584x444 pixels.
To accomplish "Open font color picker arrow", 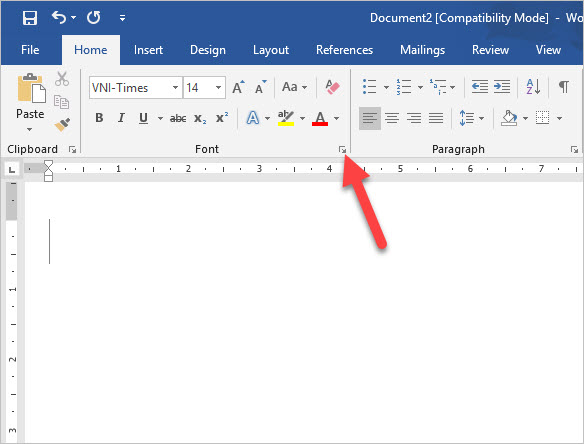I will tap(336, 118).
